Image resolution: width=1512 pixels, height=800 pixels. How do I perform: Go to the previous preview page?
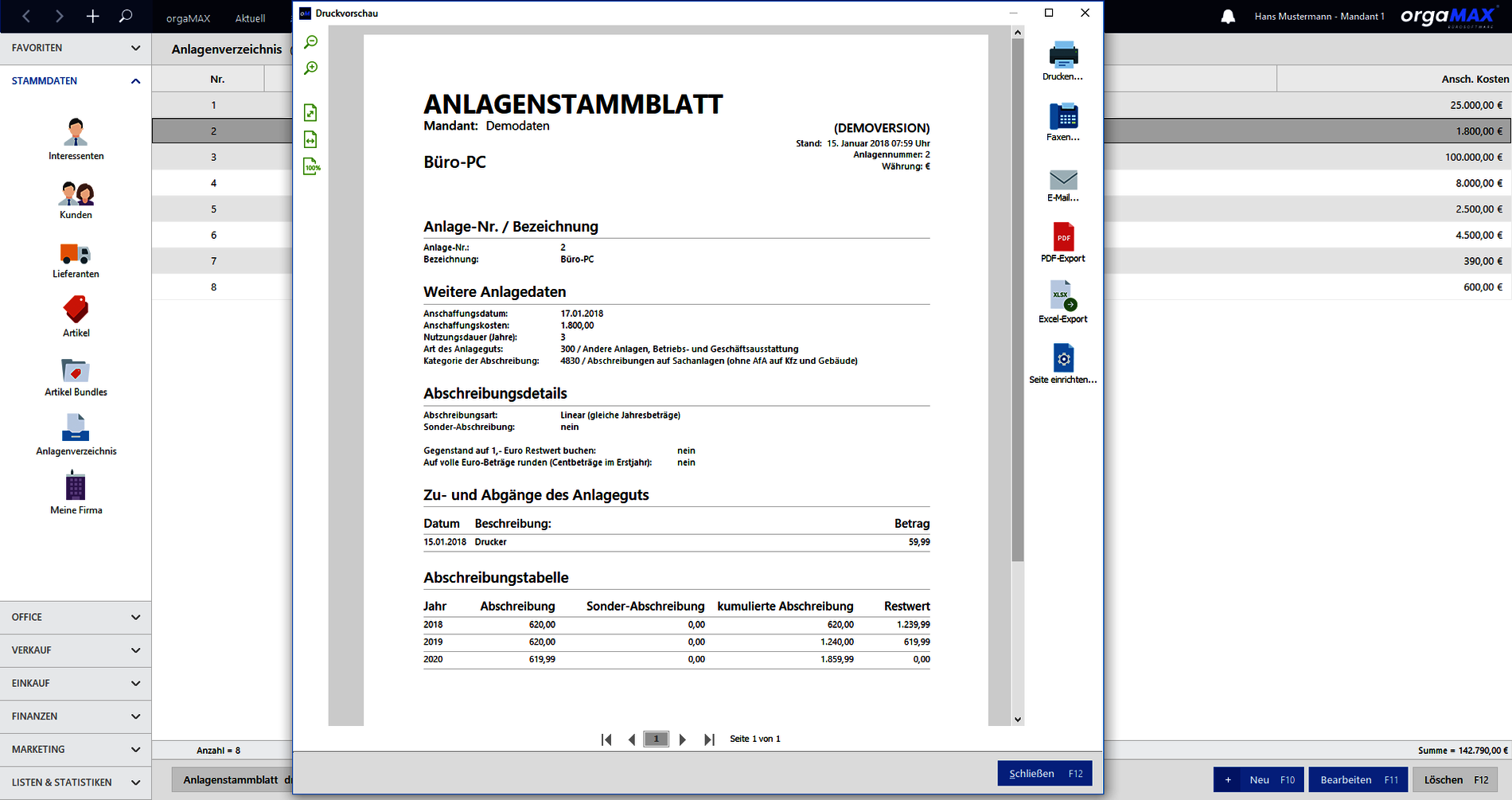[x=632, y=740]
